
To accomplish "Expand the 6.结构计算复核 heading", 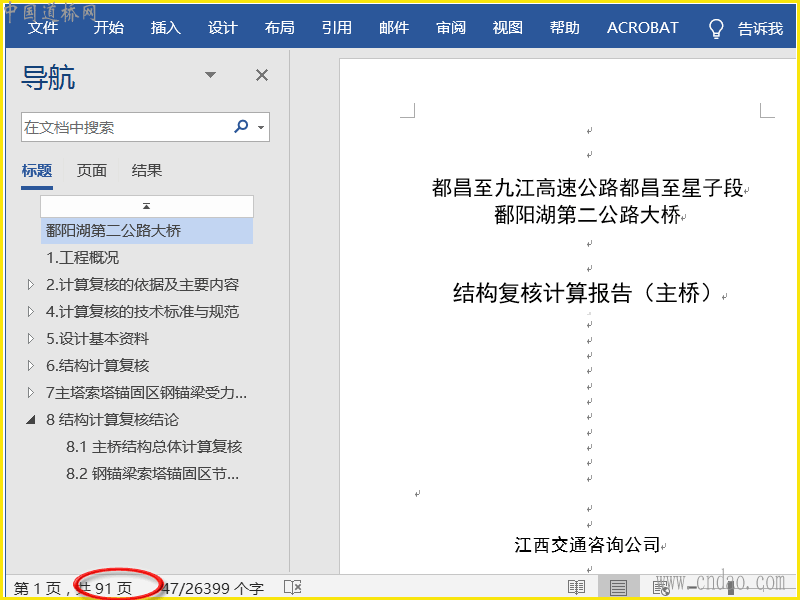I will (x=31, y=366).
